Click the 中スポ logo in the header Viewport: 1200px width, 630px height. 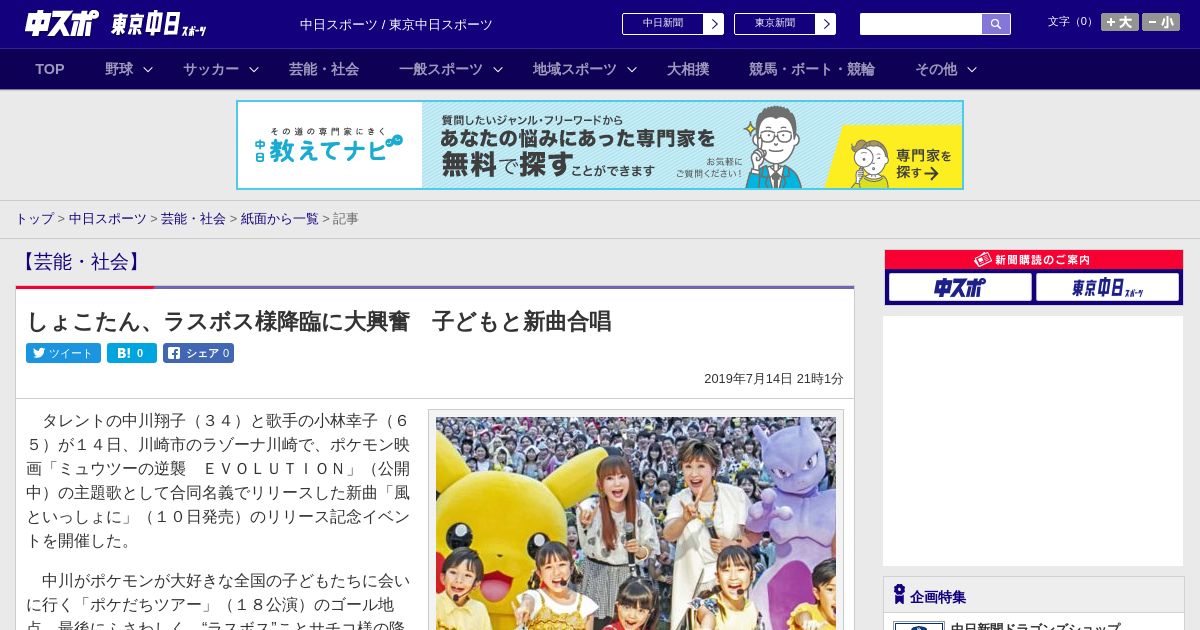tap(61, 23)
